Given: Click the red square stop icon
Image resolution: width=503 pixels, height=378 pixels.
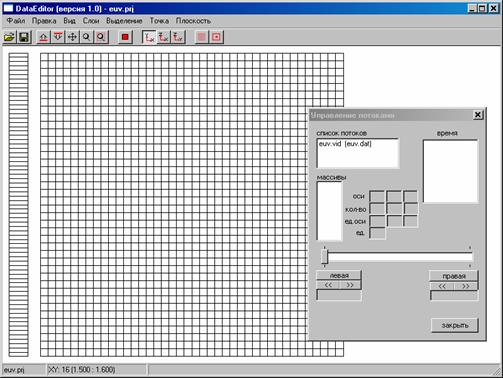Looking at the screenshot, I should pos(125,37).
